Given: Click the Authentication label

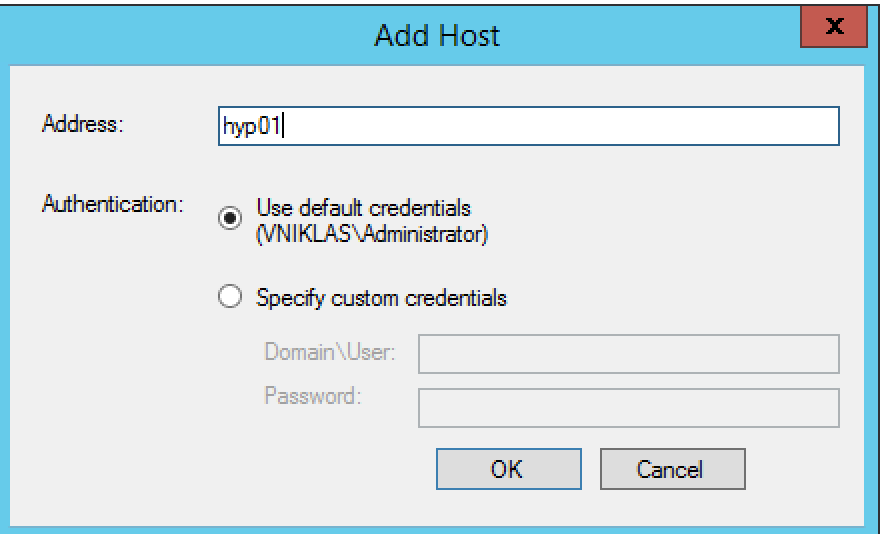Looking at the screenshot, I should pyautogui.click(x=112, y=204).
